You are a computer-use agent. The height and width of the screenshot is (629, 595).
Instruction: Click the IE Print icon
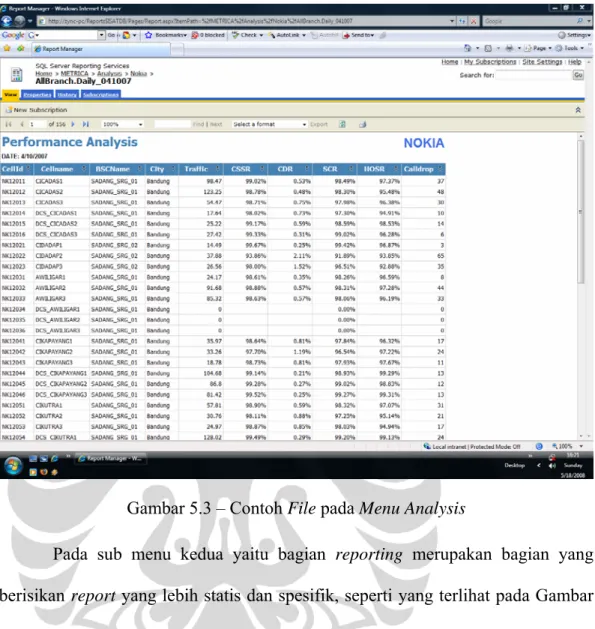click(x=509, y=48)
